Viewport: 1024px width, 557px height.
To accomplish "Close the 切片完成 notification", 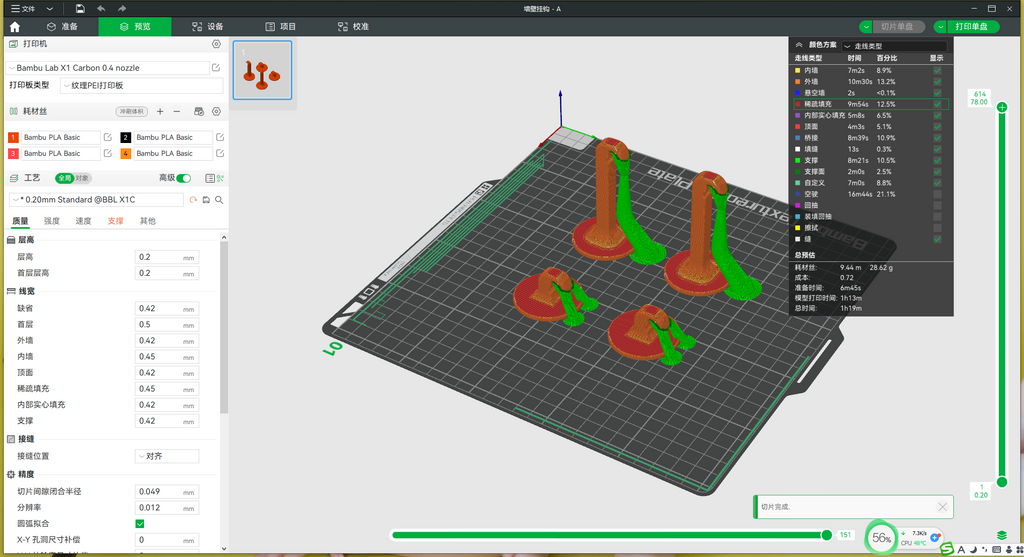I will pos(942,507).
